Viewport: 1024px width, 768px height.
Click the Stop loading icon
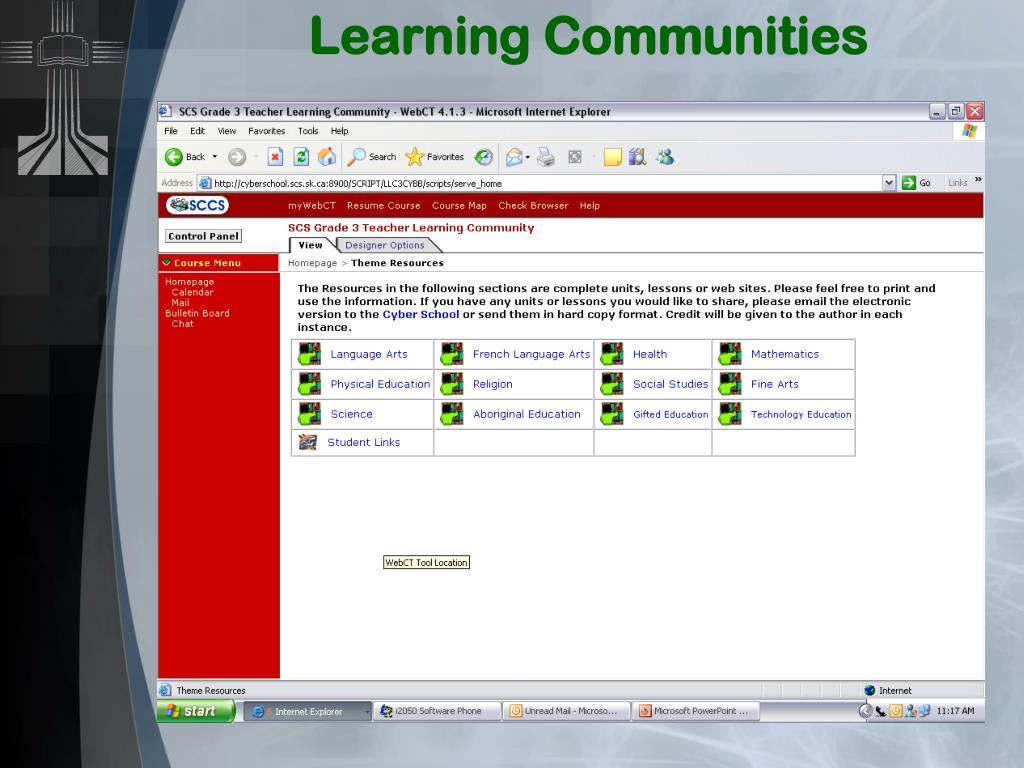[x=276, y=157]
